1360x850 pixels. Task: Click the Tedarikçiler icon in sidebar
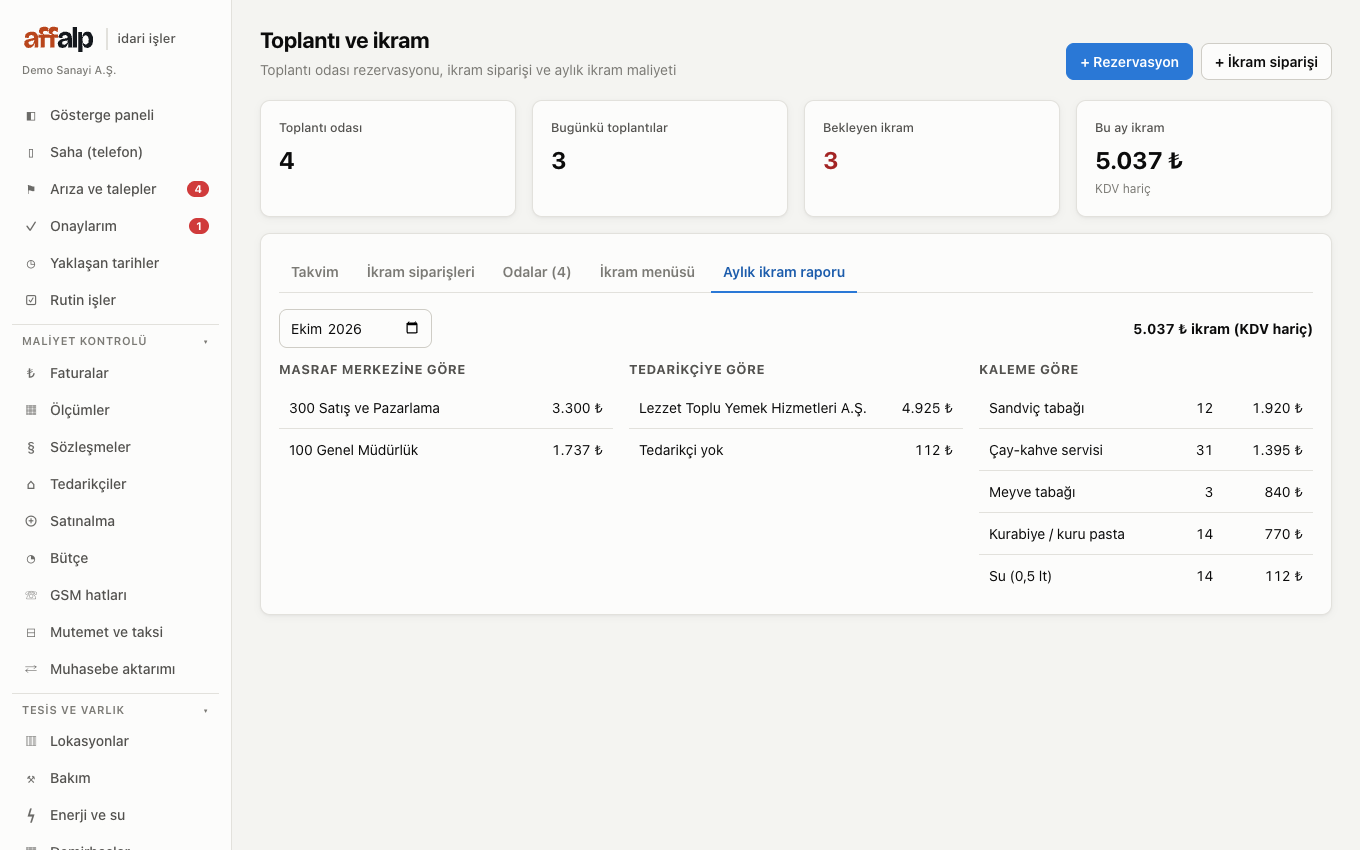click(31, 485)
